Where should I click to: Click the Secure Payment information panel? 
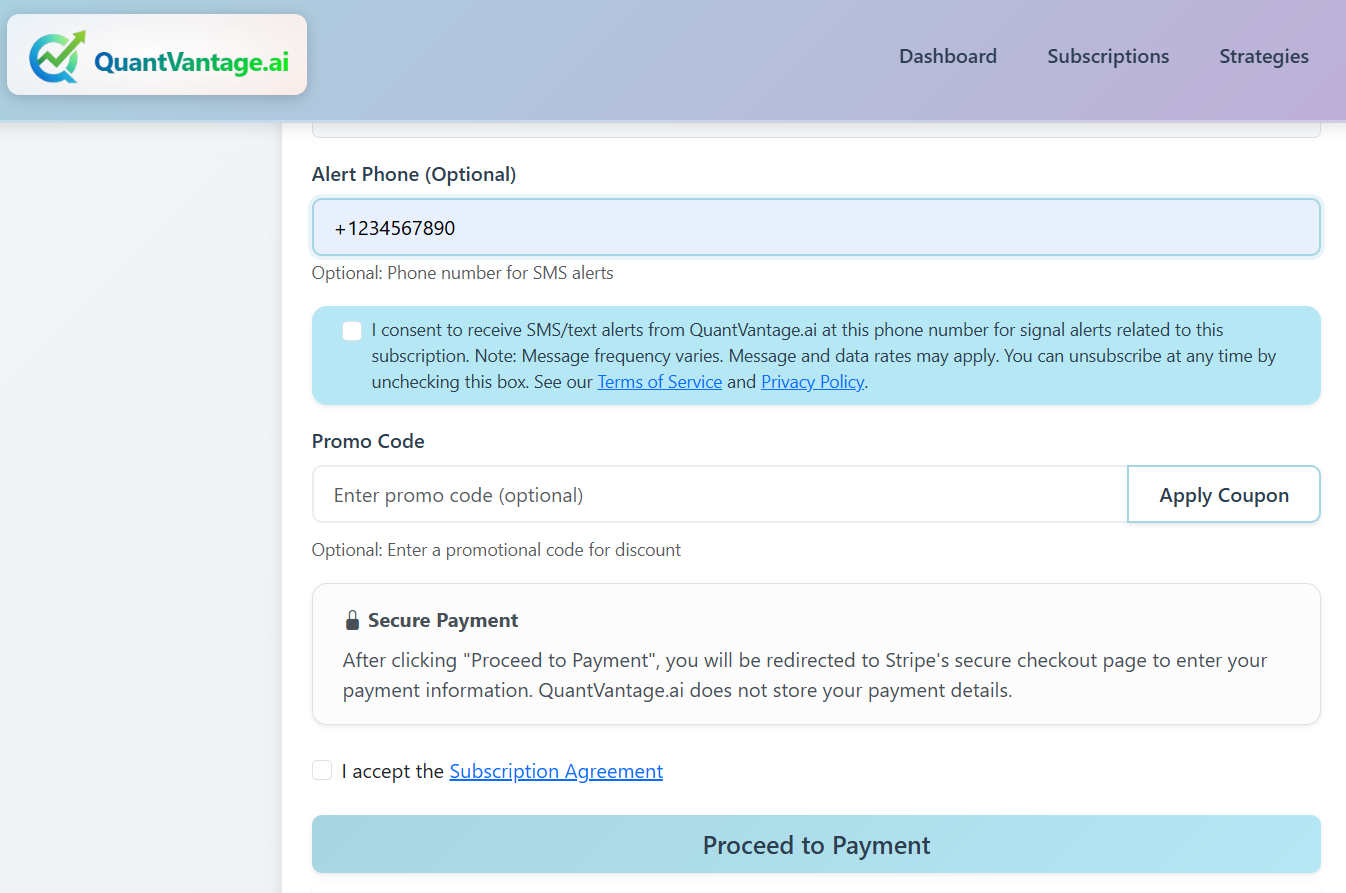pos(816,654)
